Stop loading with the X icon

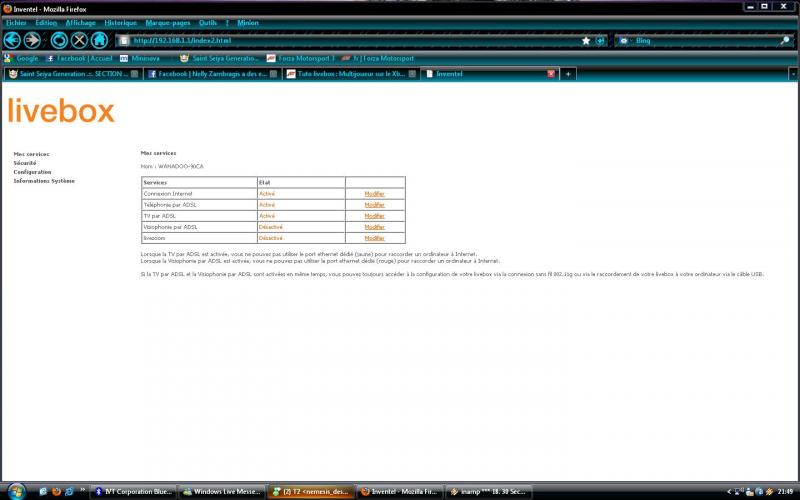[79, 40]
